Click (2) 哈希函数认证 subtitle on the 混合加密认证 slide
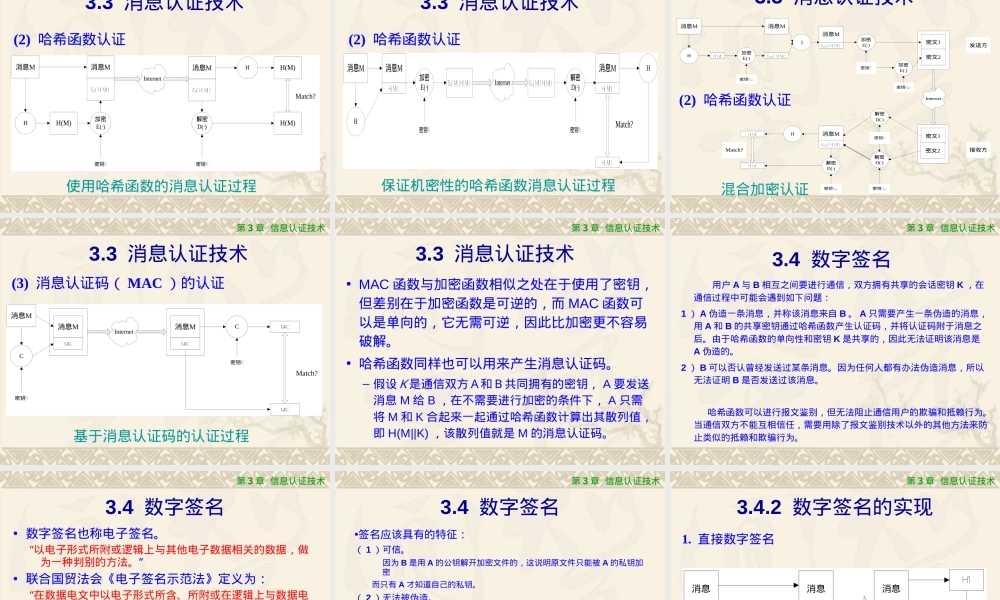1000x600 pixels. coord(735,100)
